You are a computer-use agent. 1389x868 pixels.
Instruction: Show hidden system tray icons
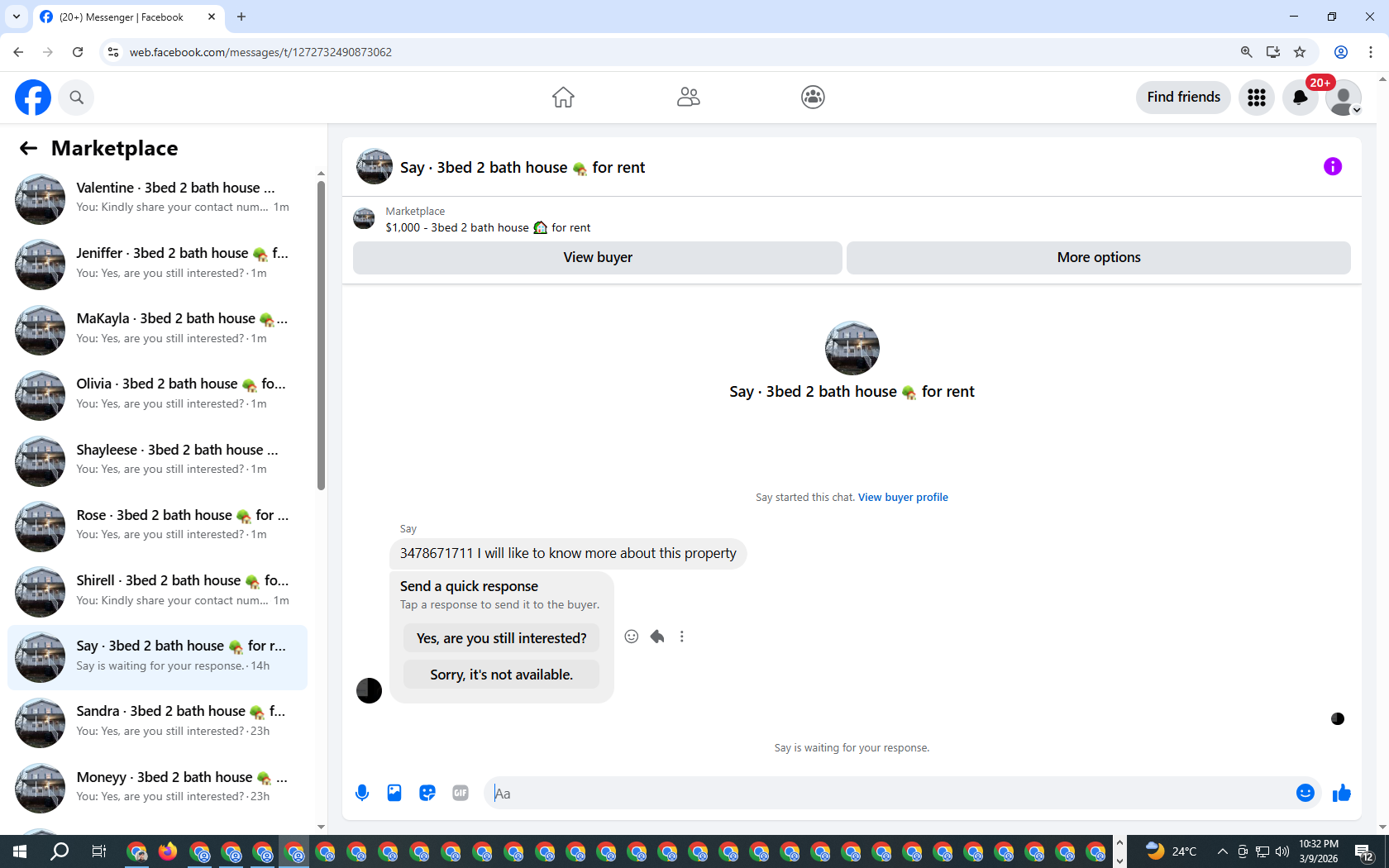point(1222,851)
